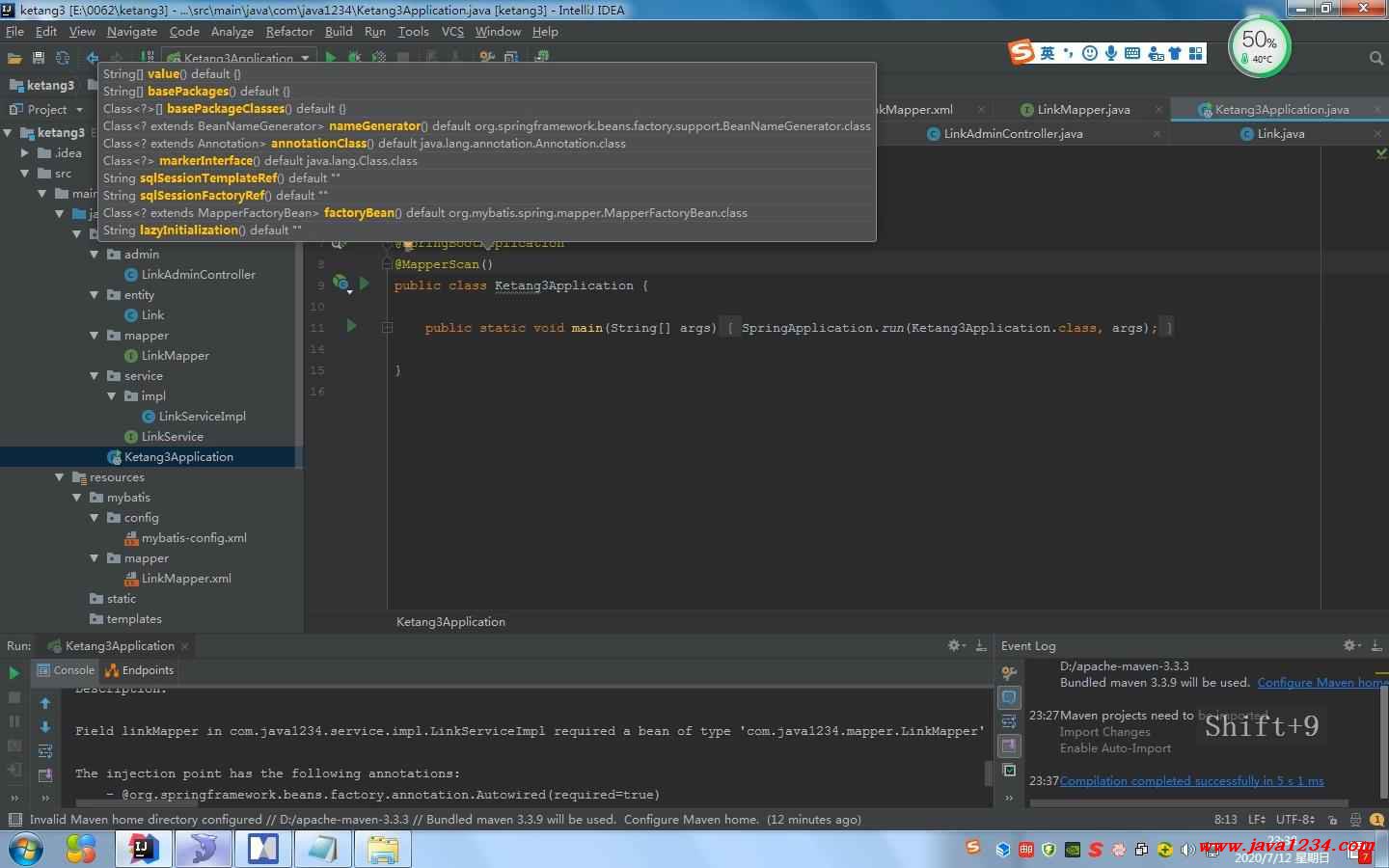
Task: Click Enable Auto-Import in Event Log
Action: [x=1115, y=748]
